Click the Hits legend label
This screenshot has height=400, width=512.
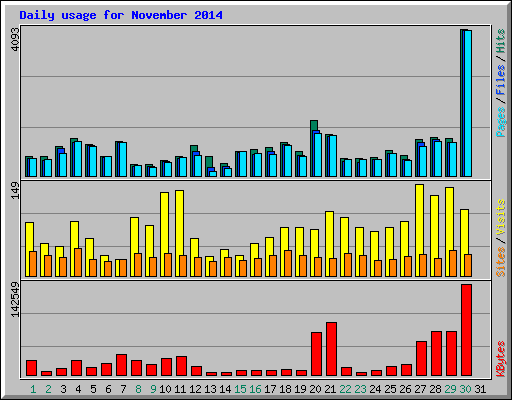click(x=501, y=41)
